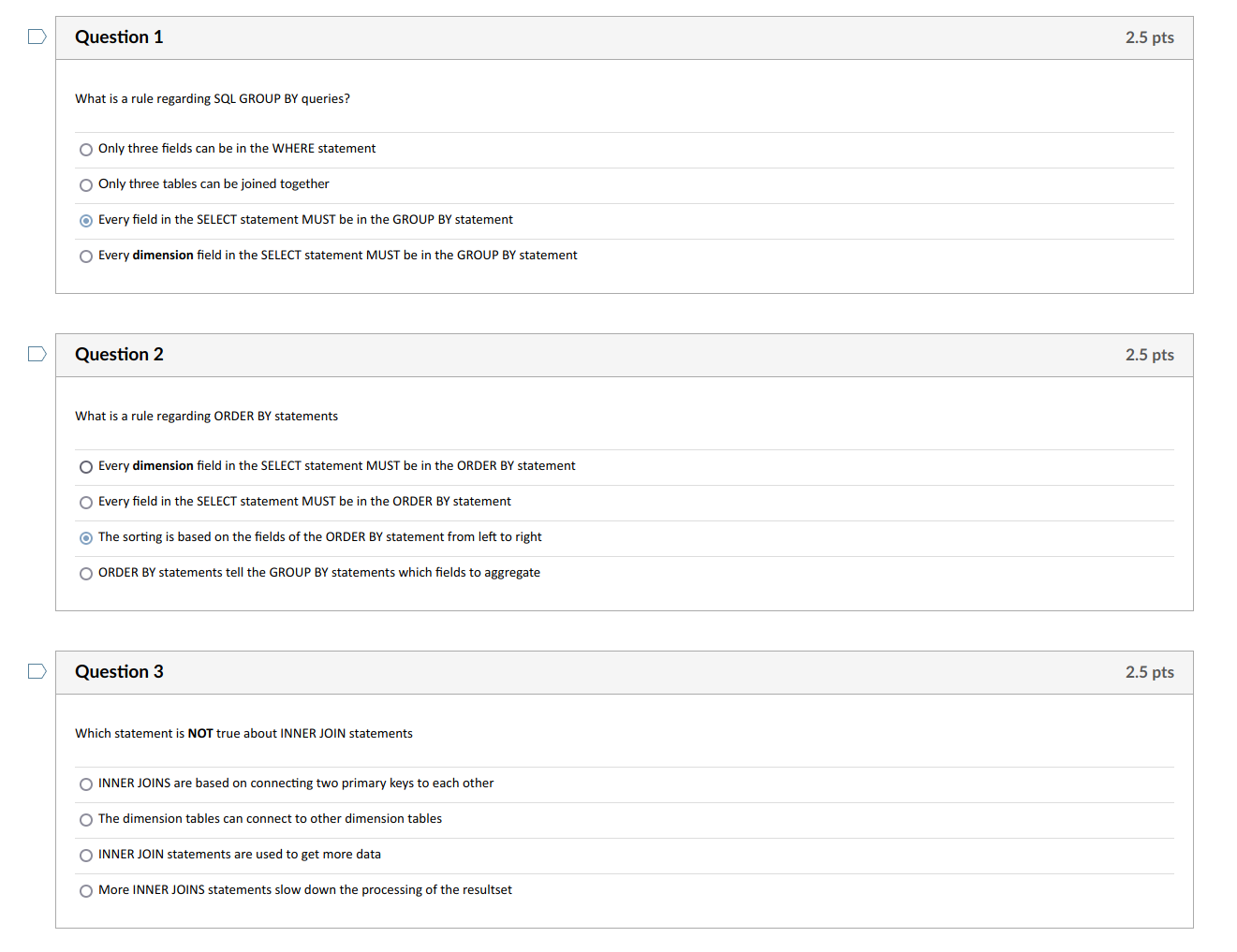The image size is (1237, 952).
Task: Click the Question 3 header
Action: click(119, 672)
